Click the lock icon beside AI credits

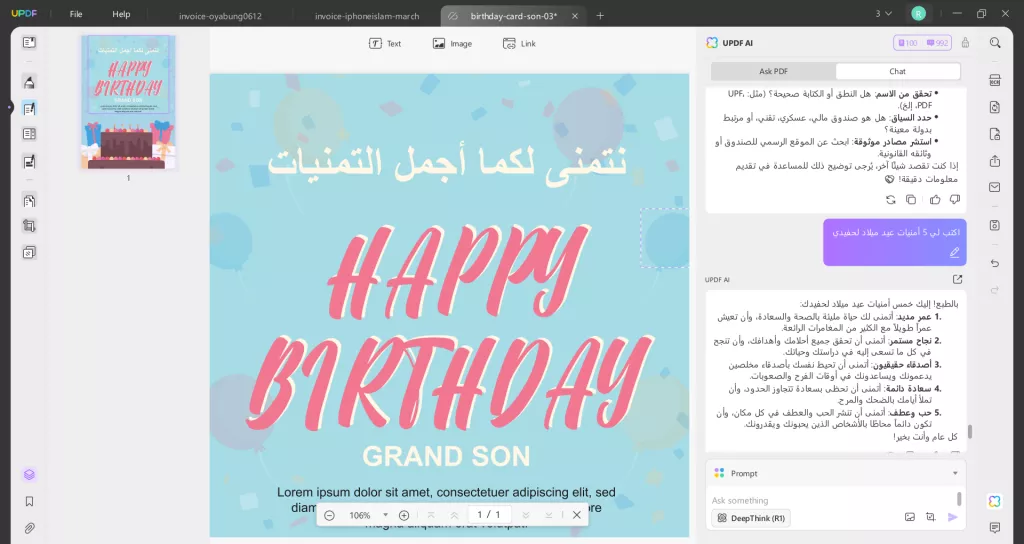[x=965, y=43]
